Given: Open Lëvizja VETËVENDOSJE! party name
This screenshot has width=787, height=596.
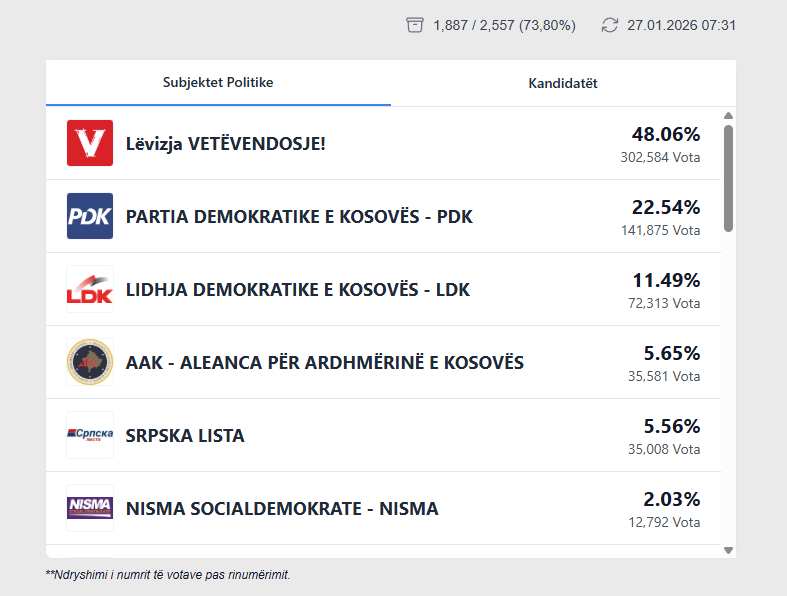Looking at the screenshot, I should pyautogui.click(x=226, y=144).
